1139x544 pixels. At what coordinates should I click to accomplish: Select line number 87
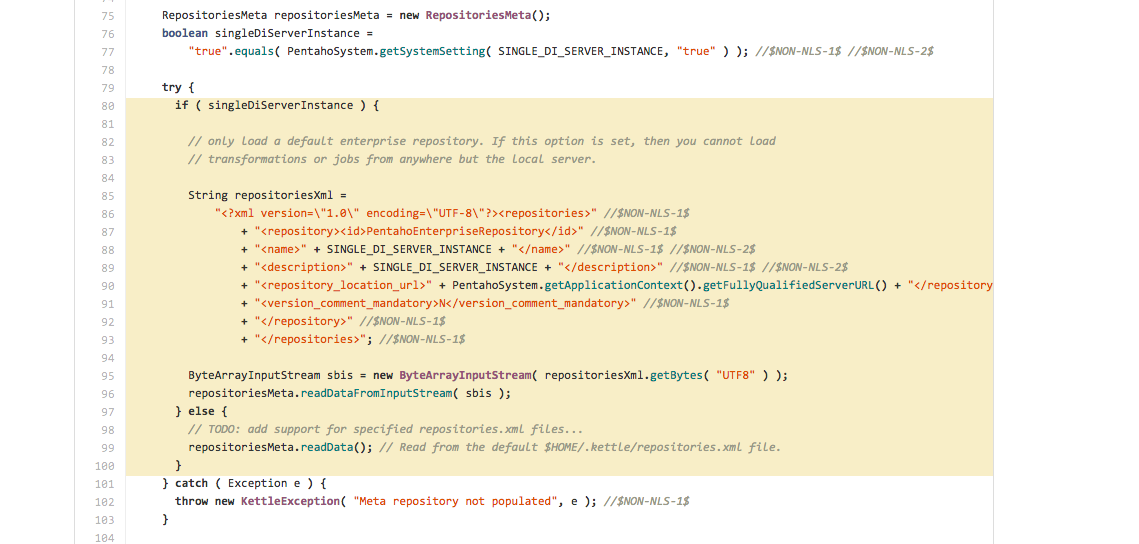pyautogui.click(x=108, y=232)
